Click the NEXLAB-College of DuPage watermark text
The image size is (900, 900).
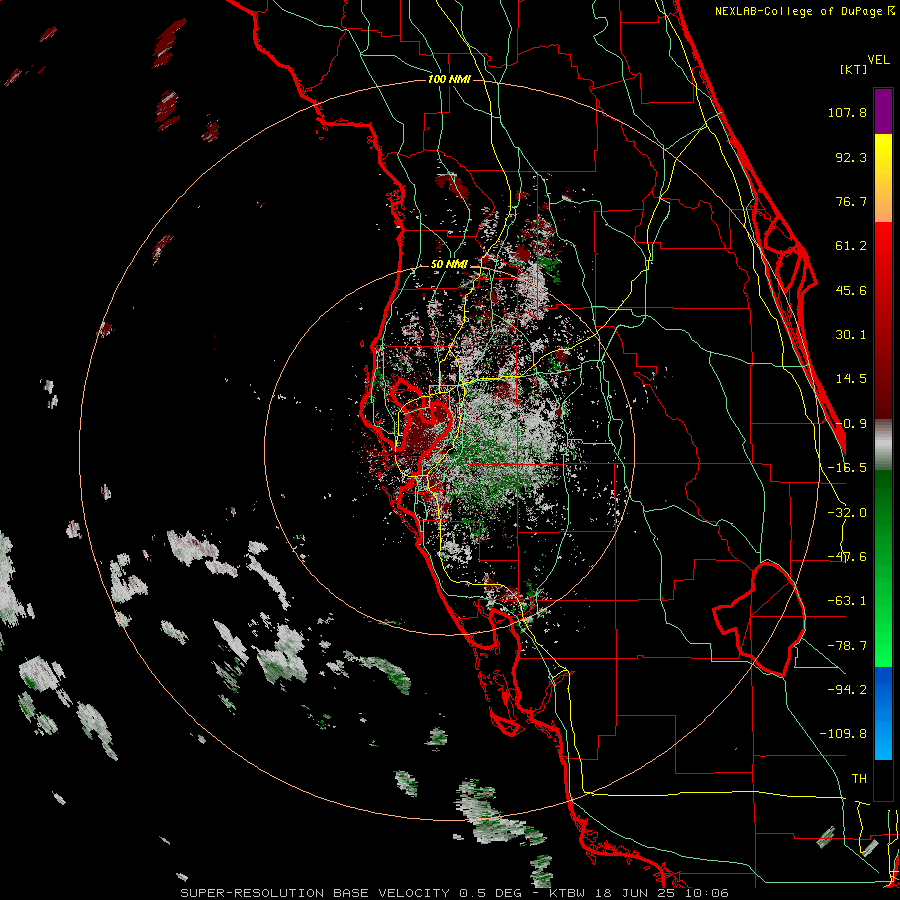pyautogui.click(x=804, y=11)
